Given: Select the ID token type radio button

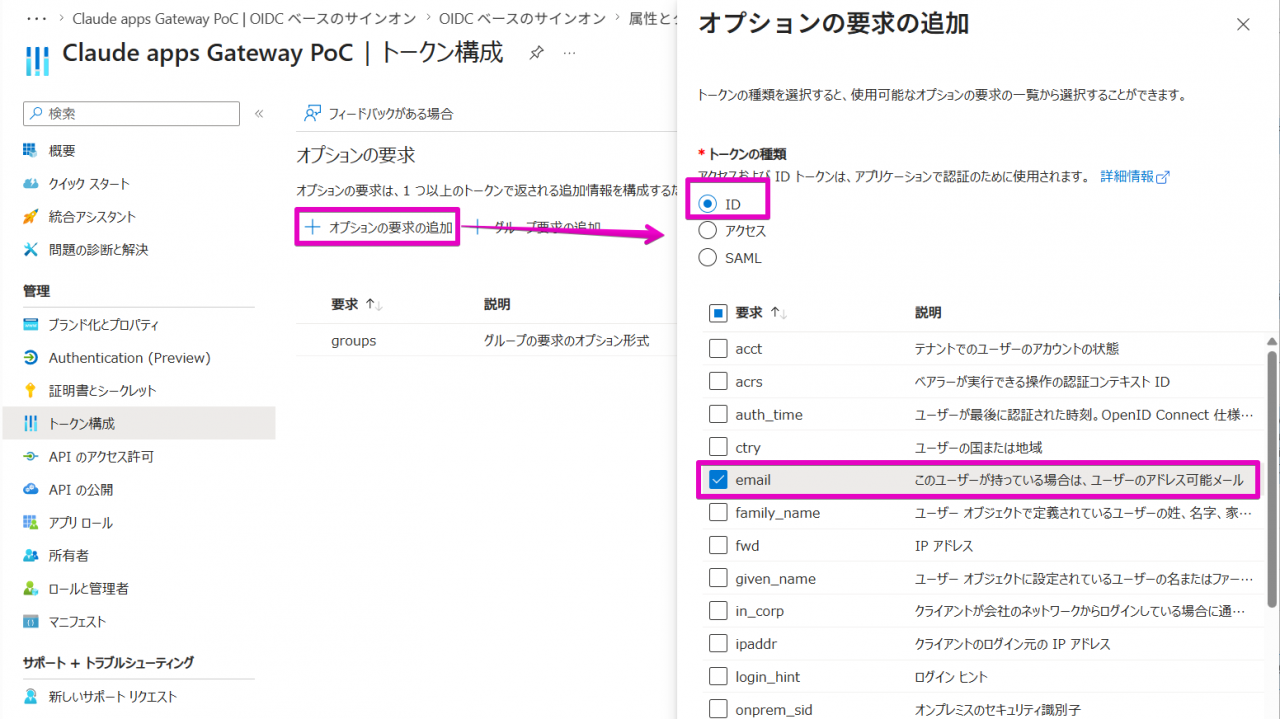Looking at the screenshot, I should click(x=708, y=204).
